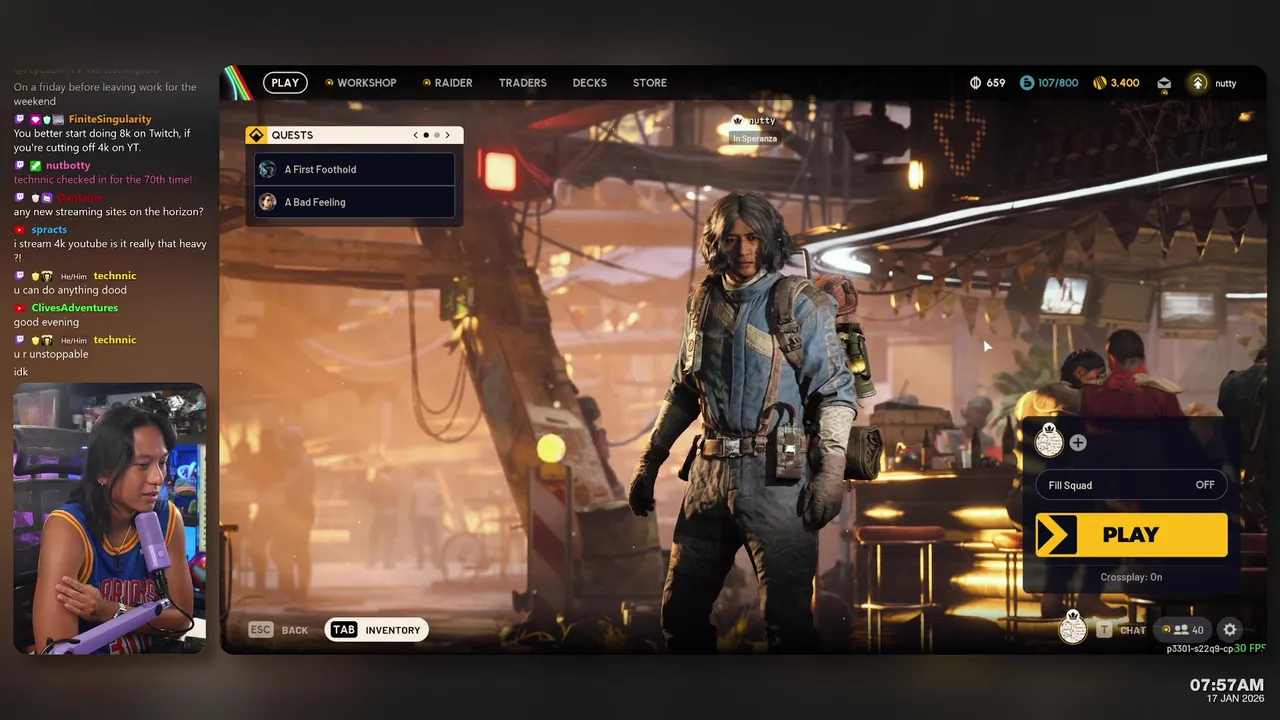1280x720 pixels.
Task: Click A First Foothold quest giver portrait
Action: tap(267, 169)
